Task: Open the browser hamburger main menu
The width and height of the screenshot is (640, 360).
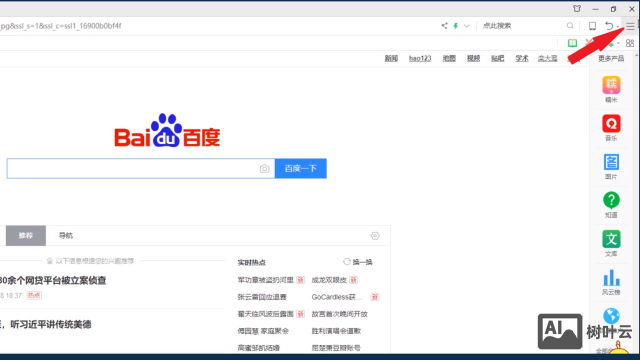Action: [631, 27]
